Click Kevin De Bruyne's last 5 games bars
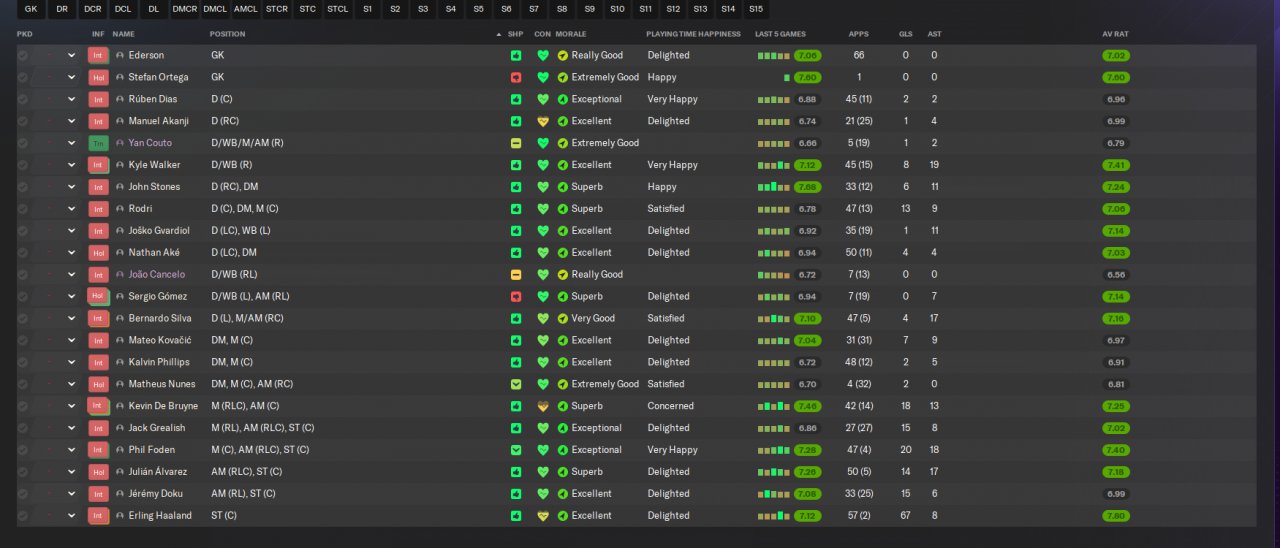This screenshot has width=1280, height=548. pyautogui.click(x=774, y=406)
